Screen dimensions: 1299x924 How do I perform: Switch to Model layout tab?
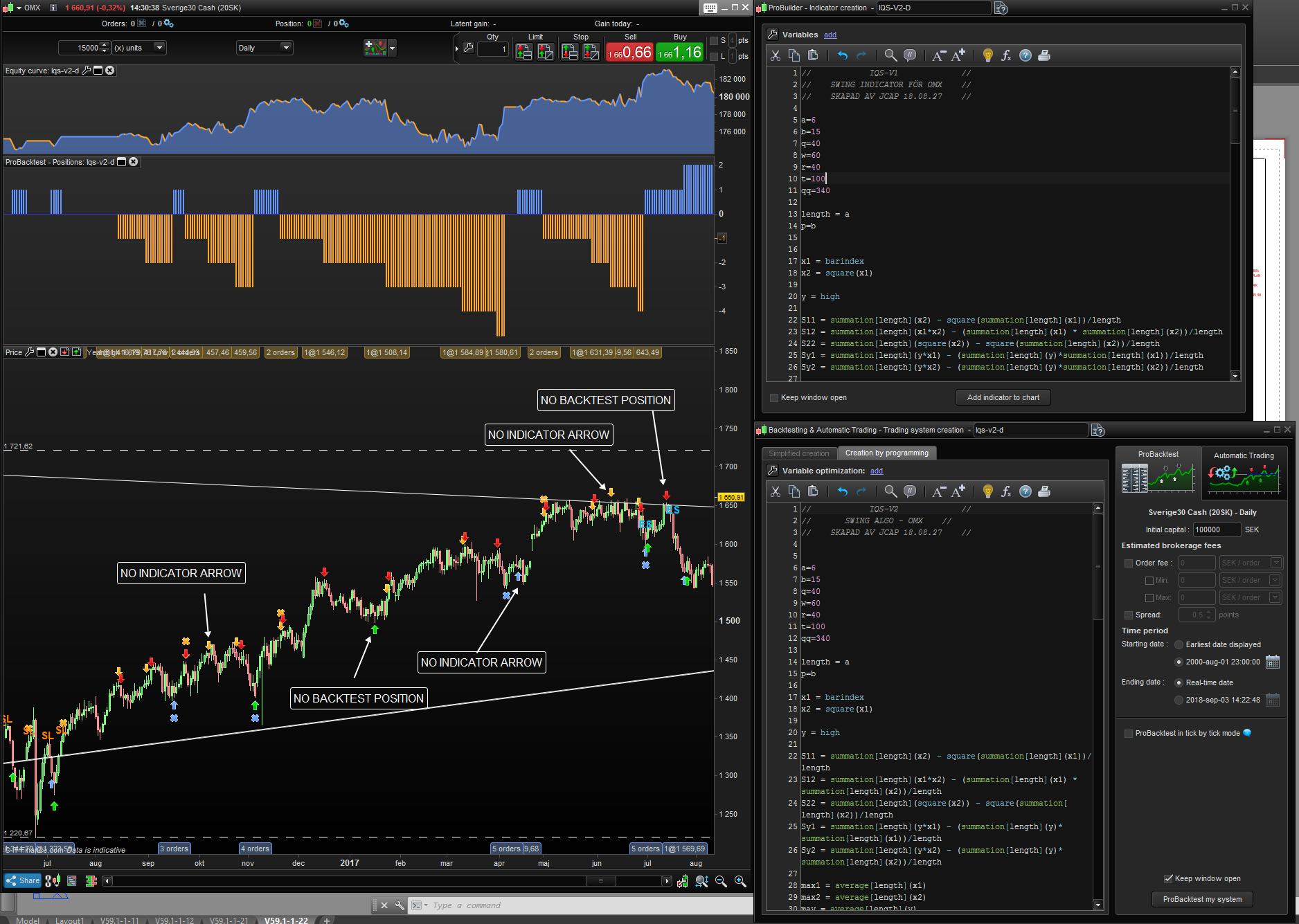pos(28,921)
